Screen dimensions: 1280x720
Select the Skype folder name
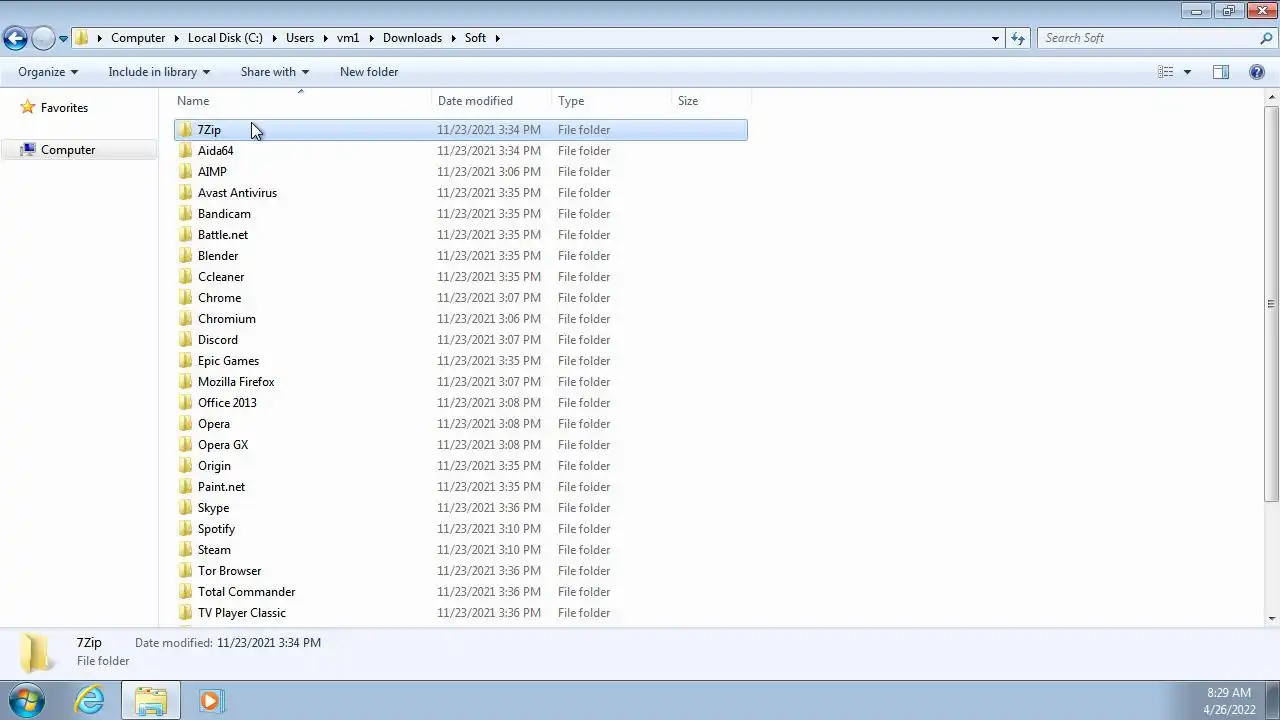click(x=213, y=508)
